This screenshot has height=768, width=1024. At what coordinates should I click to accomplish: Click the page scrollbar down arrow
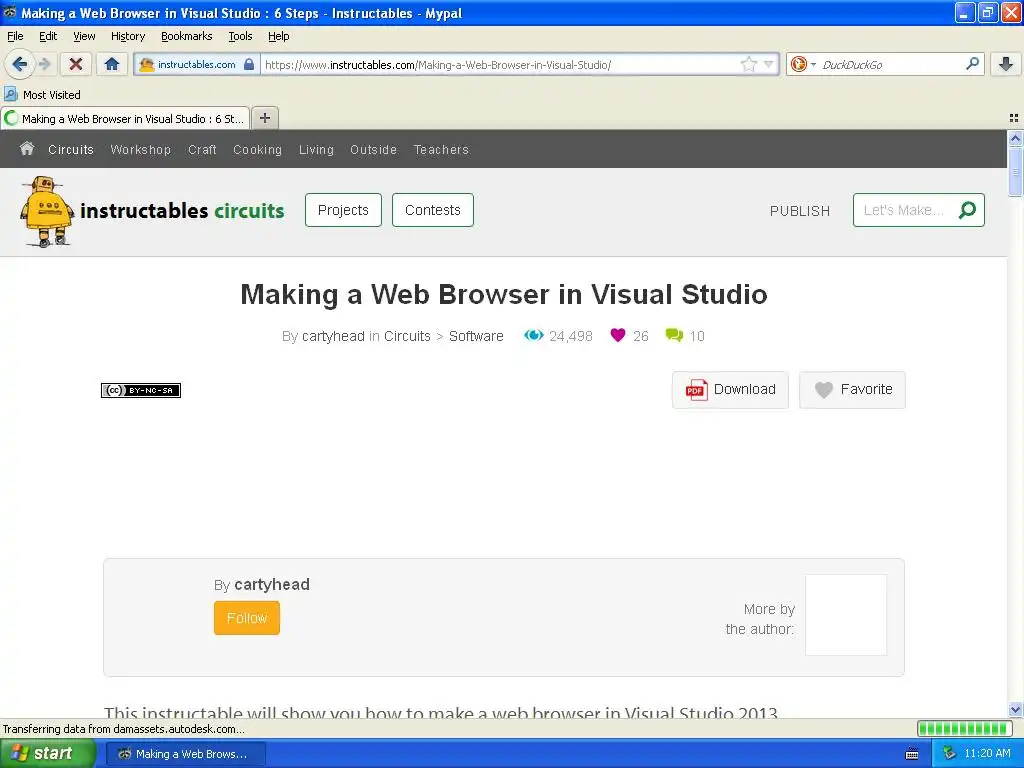point(1015,709)
